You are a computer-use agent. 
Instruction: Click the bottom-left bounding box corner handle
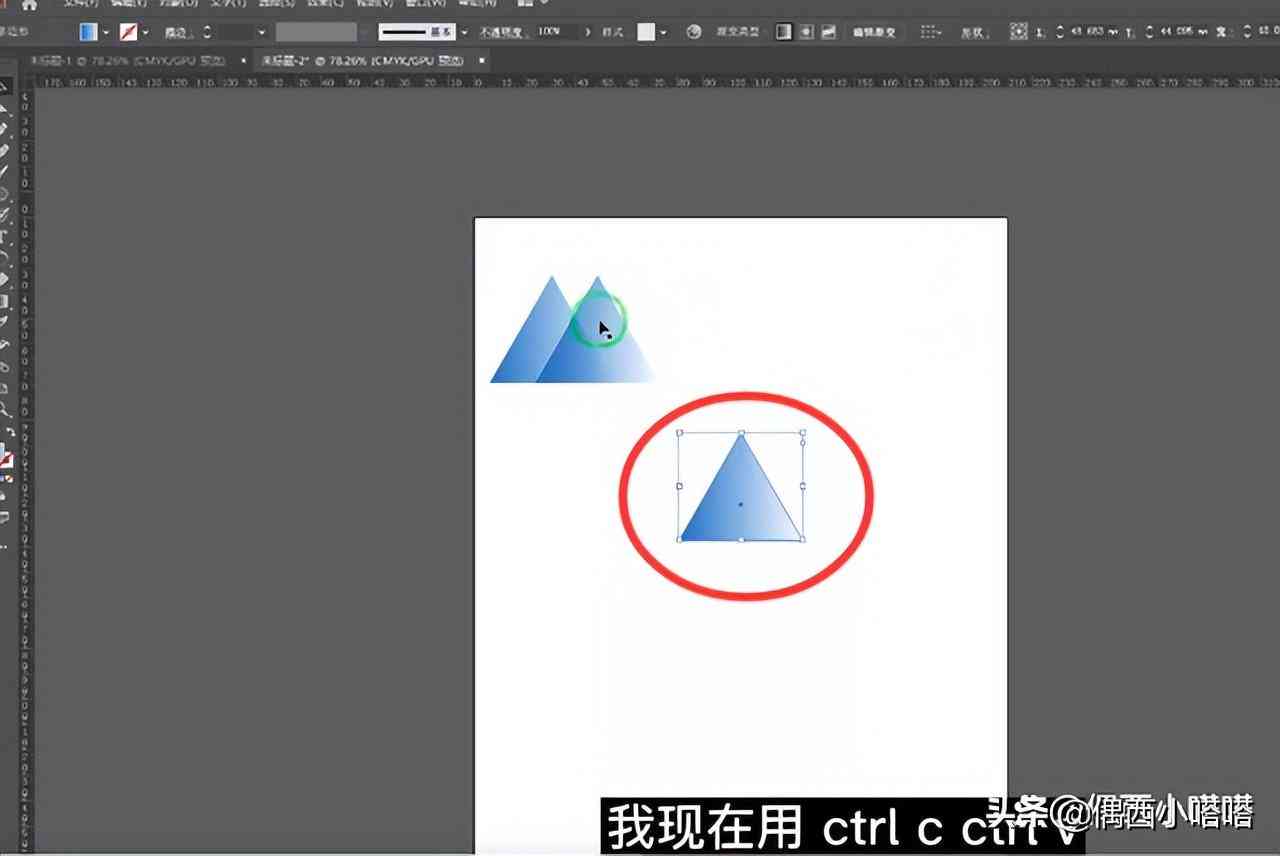[680, 540]
